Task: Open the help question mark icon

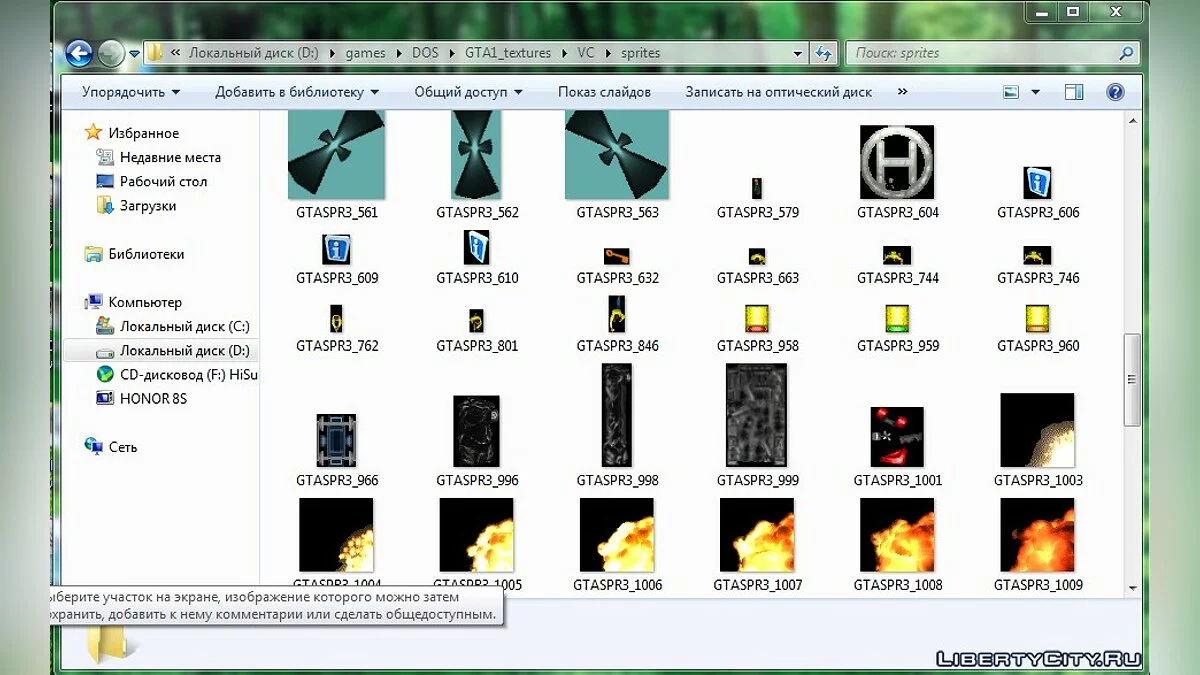Action: pos(1115,92)
